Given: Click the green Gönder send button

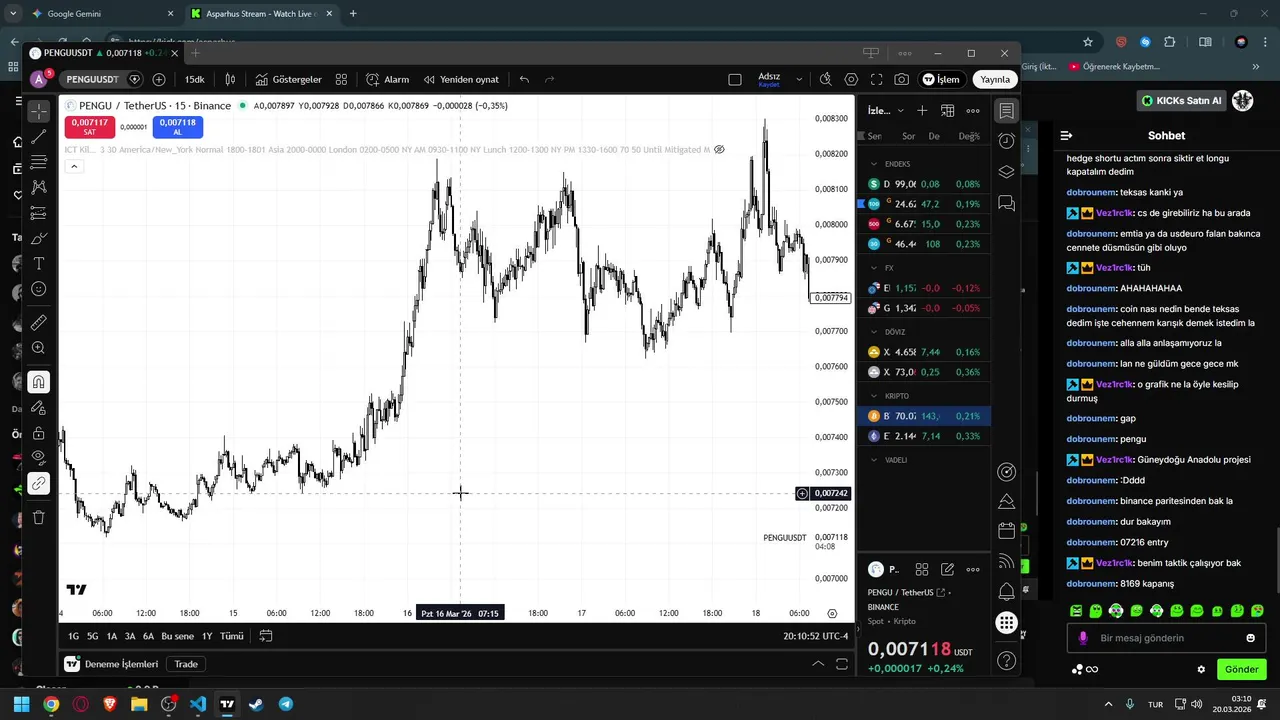Looking at the screenshot, I should click(x=1242, y=669).
